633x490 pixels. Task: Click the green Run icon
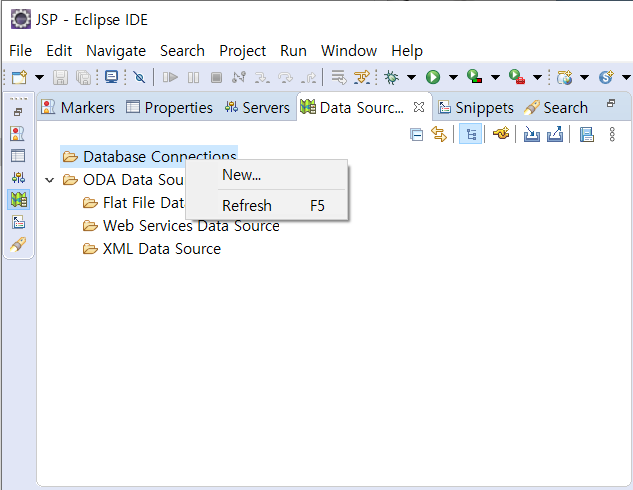pos(433,77)
